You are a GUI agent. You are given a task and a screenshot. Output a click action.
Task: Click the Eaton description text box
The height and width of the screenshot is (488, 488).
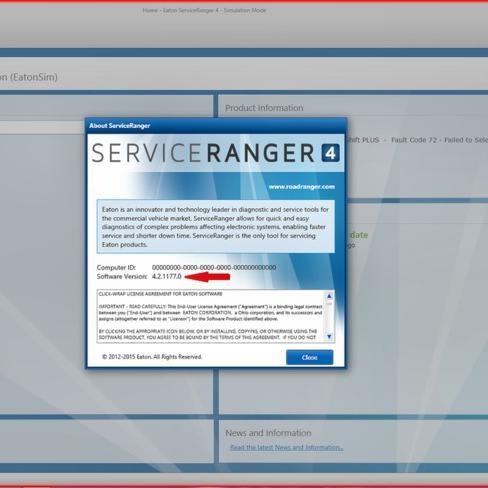(x=216, y=227)
